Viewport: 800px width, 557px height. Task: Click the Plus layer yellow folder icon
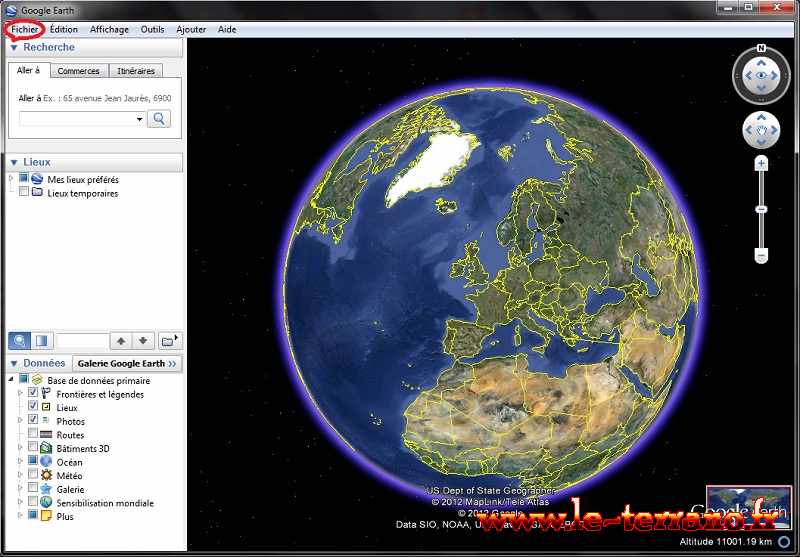46,516
